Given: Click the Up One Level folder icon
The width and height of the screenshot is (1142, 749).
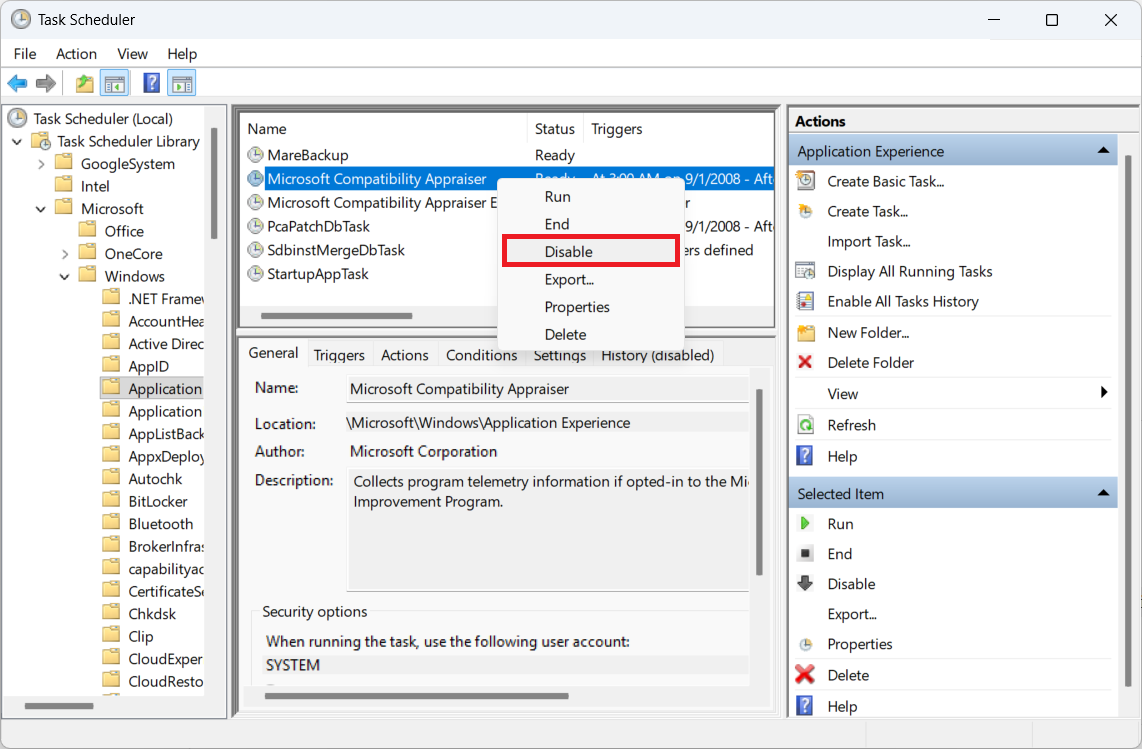Looking at the screenshot, I should click(85, 83).
